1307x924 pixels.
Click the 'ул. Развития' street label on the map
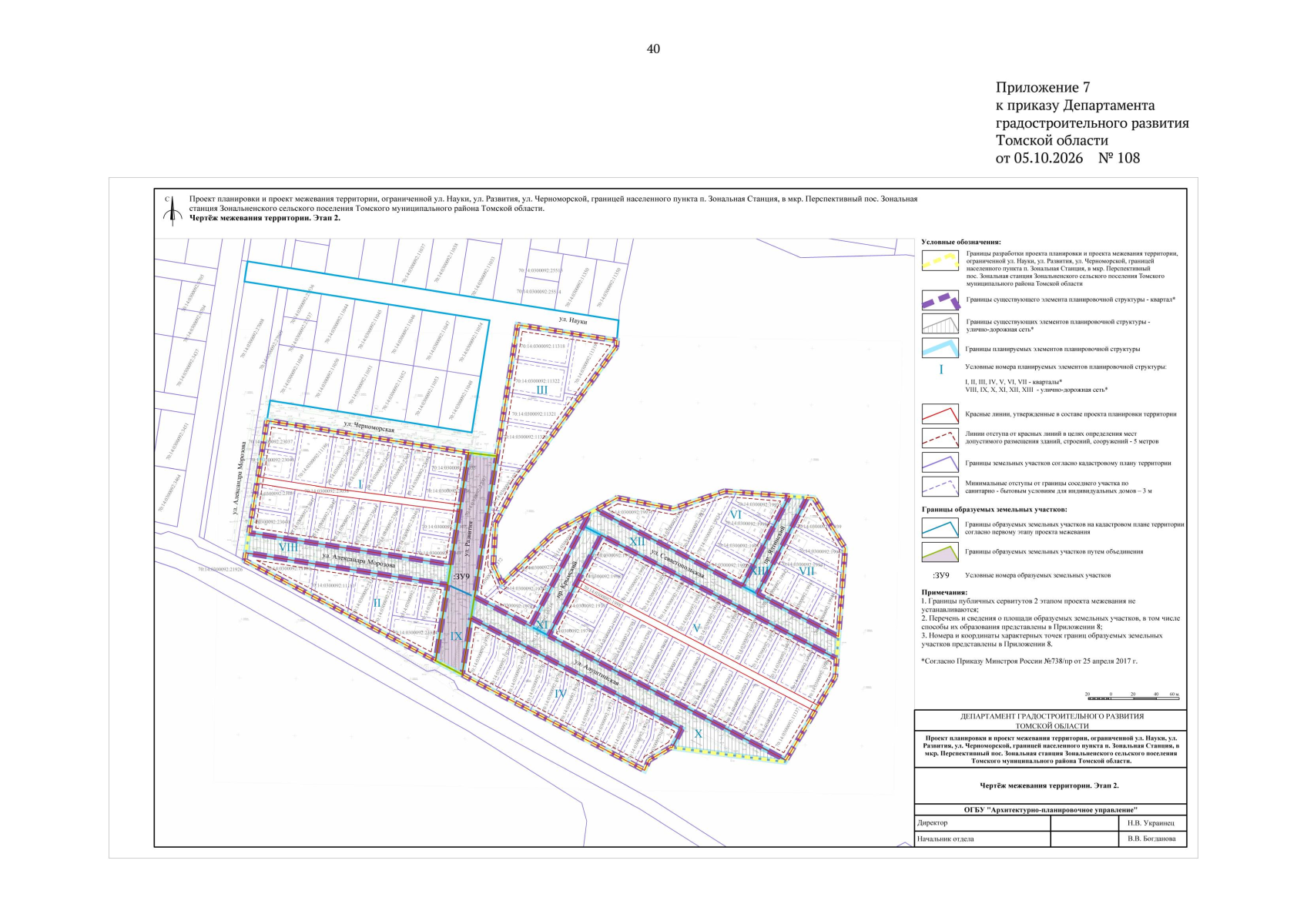(467, 537)
